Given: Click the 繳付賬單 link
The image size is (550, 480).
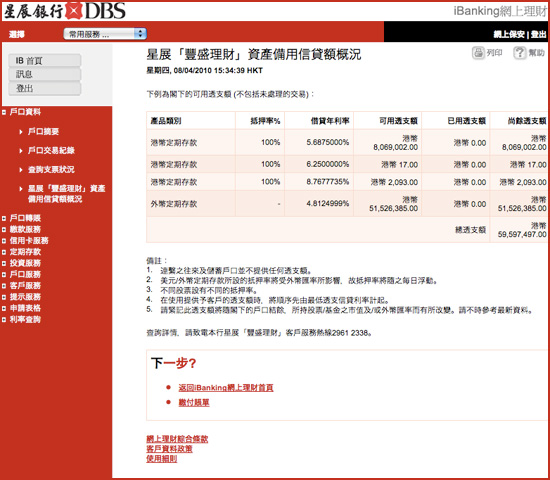Looking at the screenshot, I should tap(194, 402).
